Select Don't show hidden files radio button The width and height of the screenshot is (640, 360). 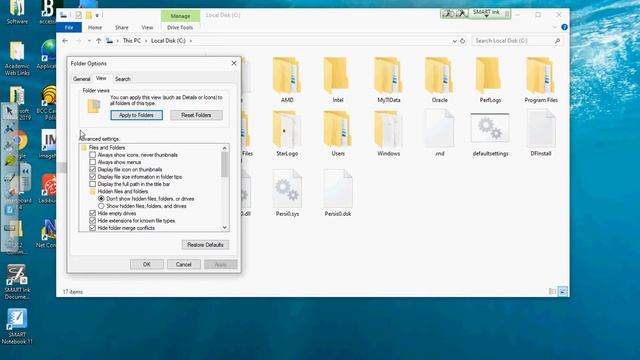[x=101, y=199]
